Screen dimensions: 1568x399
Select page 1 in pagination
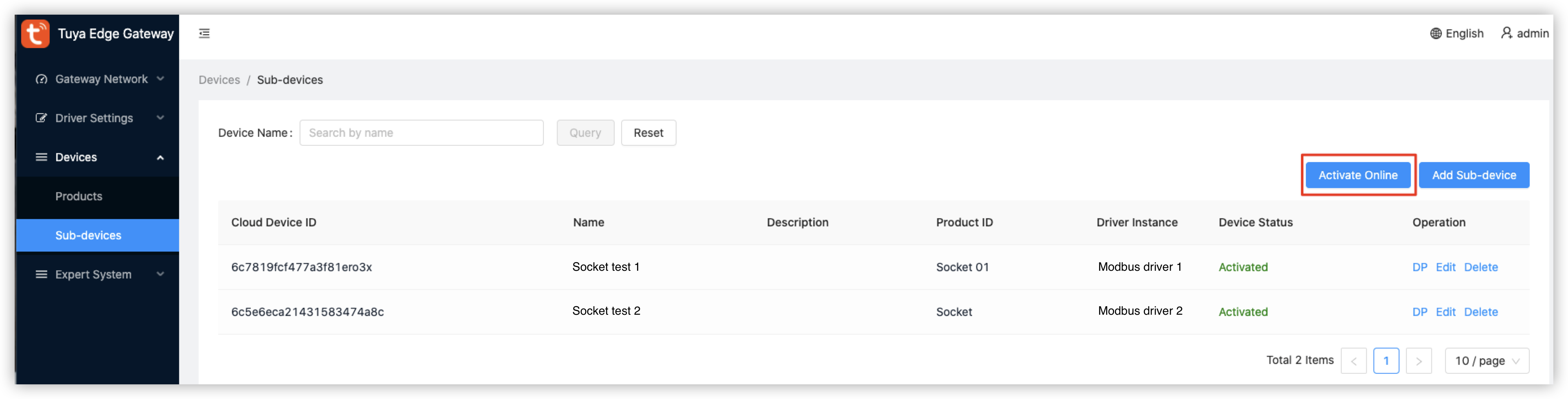point(1386,361)
